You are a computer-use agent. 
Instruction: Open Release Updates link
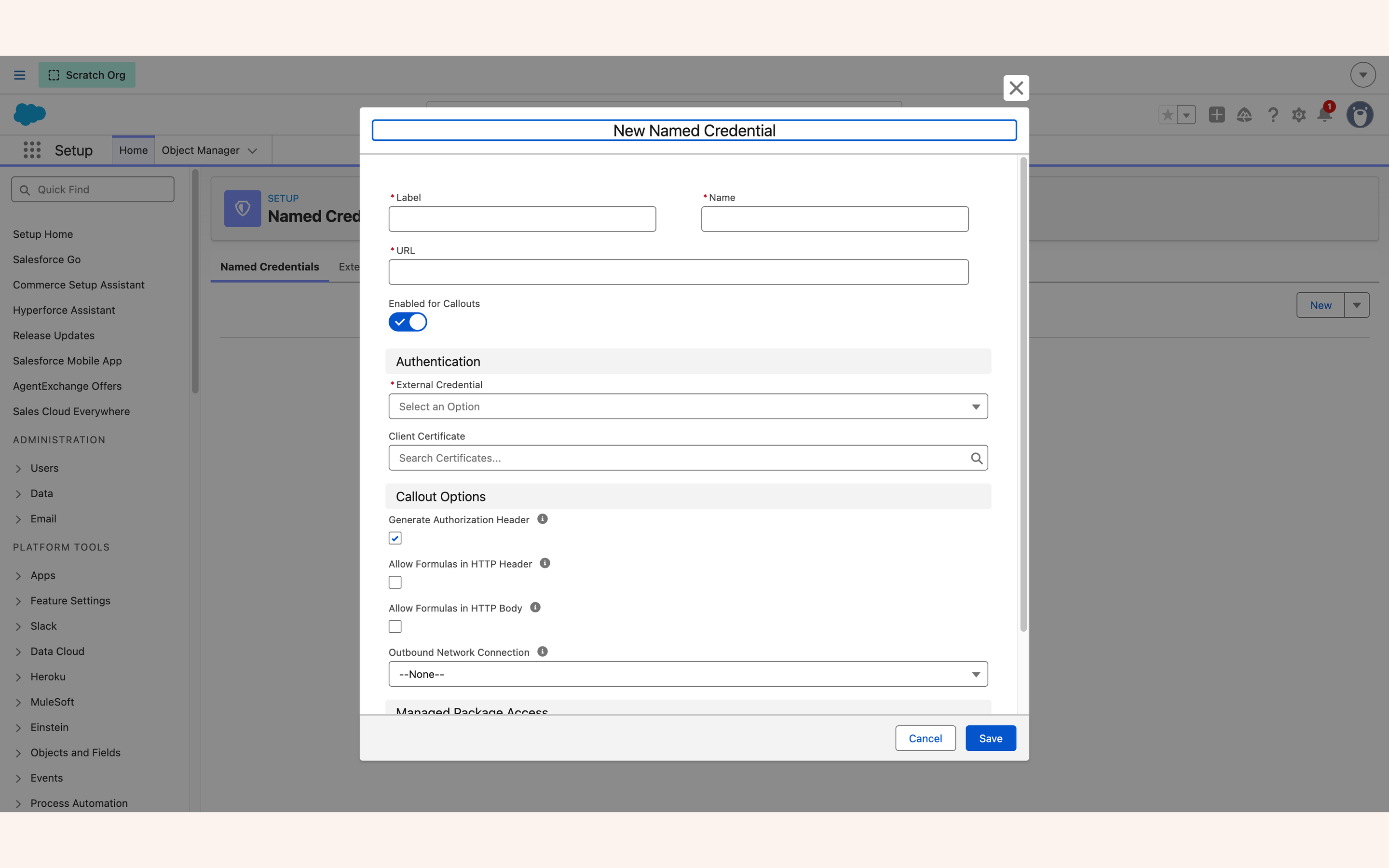pyautogui.click(x=54, y=335)
